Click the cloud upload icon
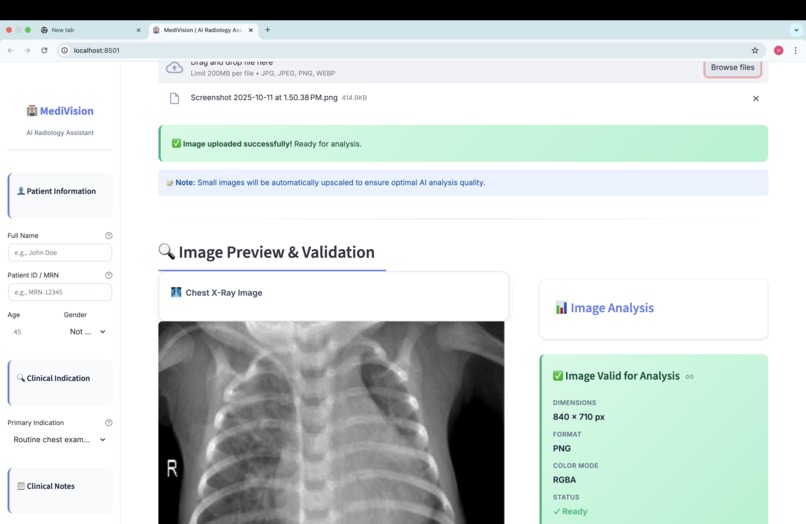 (174, 67)
